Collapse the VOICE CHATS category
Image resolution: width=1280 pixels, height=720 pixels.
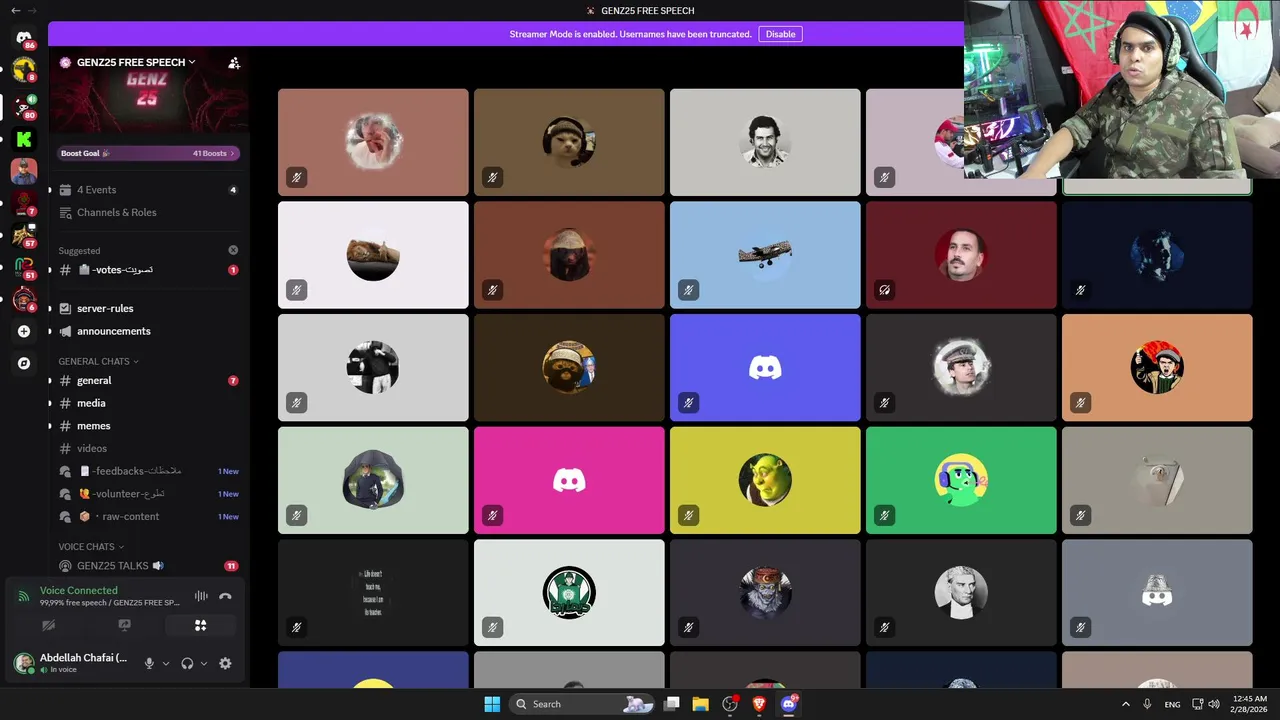tap(91, 547)
